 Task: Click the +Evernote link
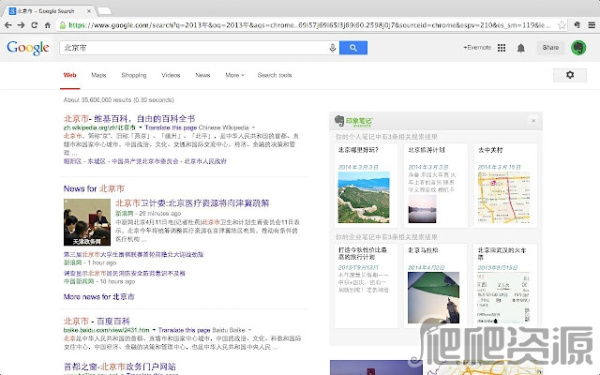point(477,47)
